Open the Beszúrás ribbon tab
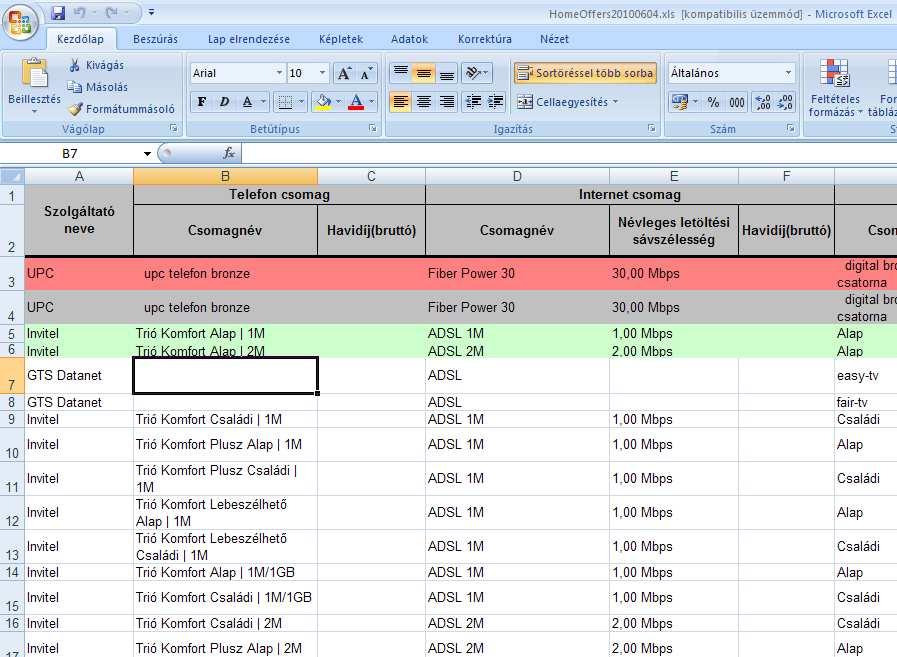 155,39
